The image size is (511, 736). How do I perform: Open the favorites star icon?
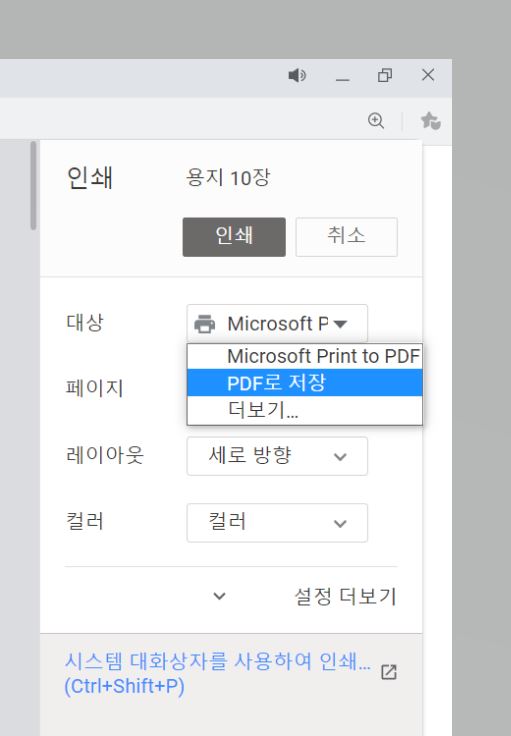coord(430,121)
